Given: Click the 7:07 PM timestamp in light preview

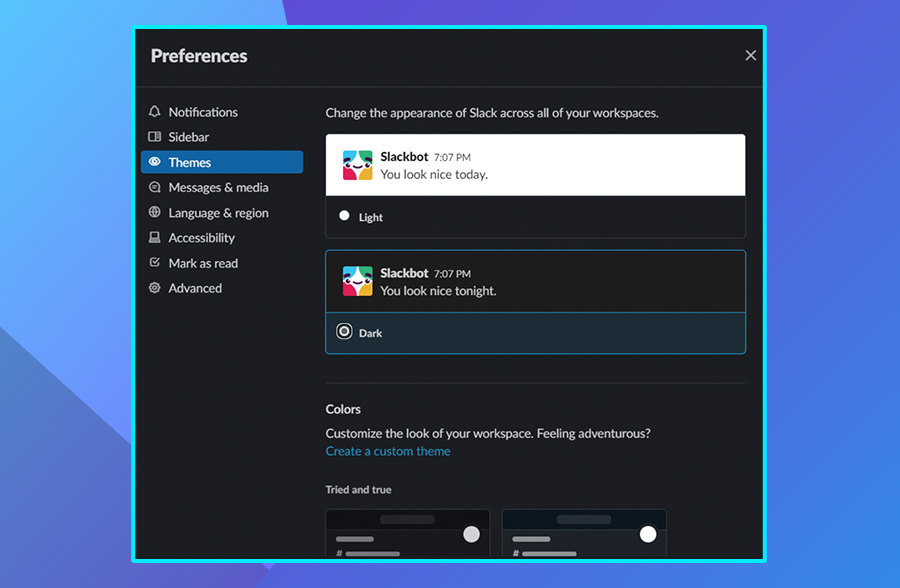Looking at the screenshot, I should 452,157.
